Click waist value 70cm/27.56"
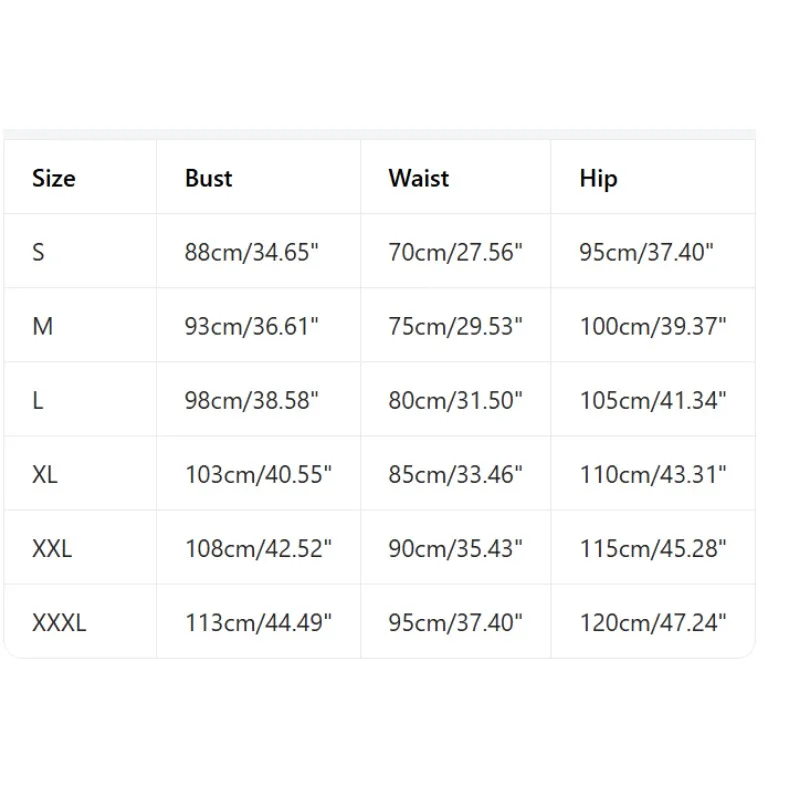Image resolution: width=800 pixels, height=800 pixels. [x=456, y=252]
